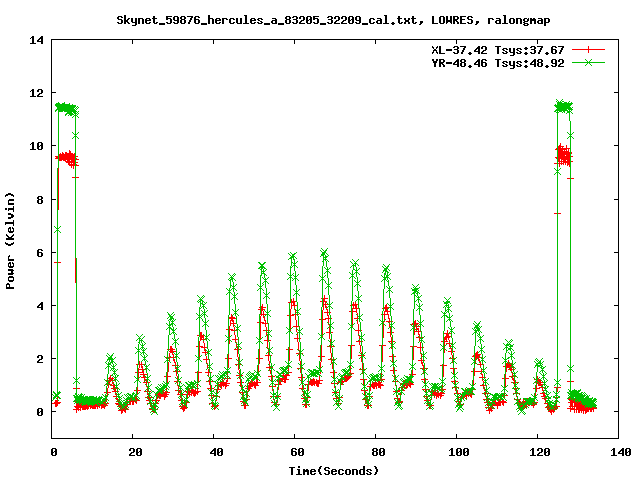The width and height of the screenshot is (640, 480).
Task: Click y-axis tick label 10
Action: coord(36,146)
